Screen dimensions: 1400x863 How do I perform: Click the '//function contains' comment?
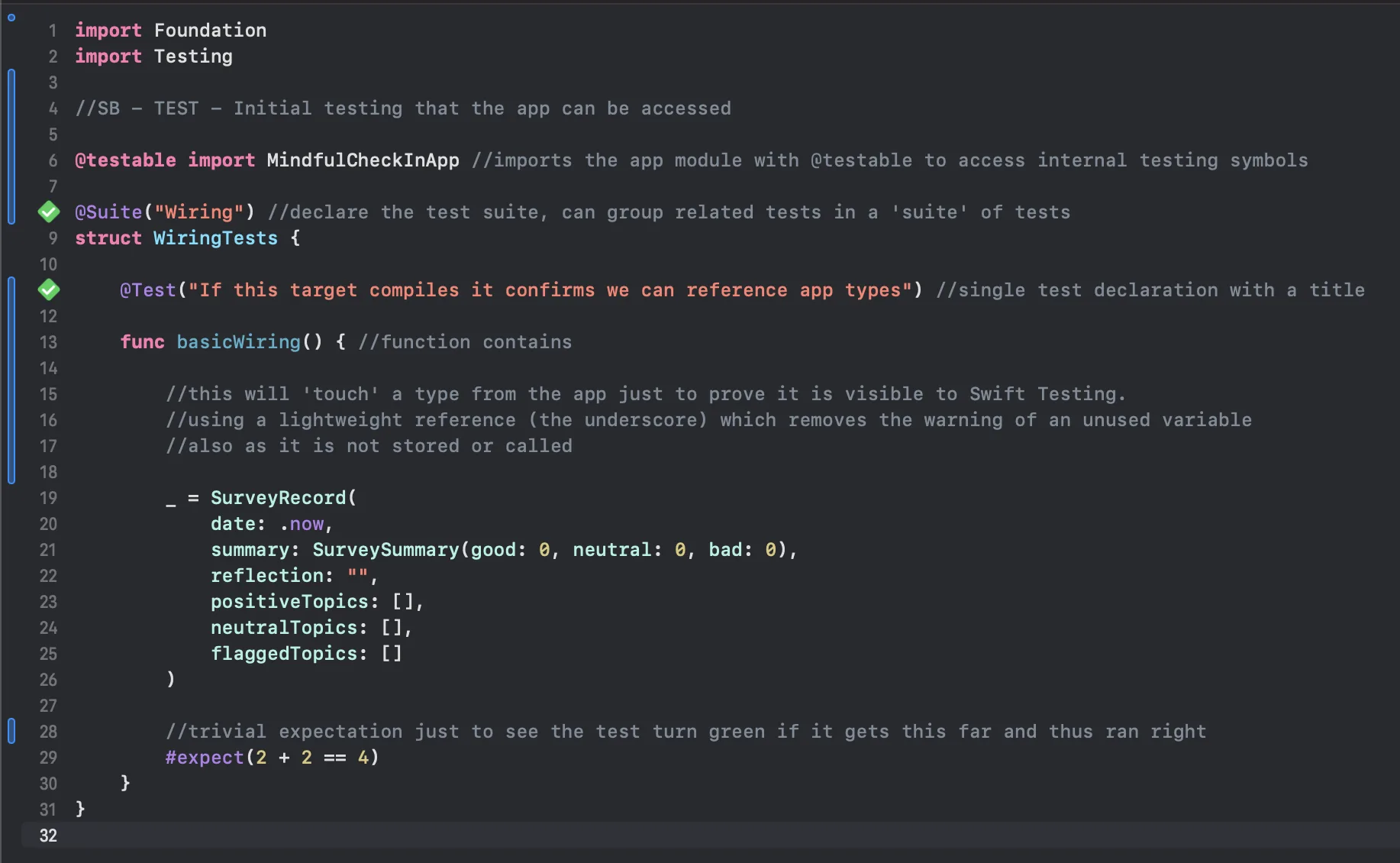click(466, 342)
